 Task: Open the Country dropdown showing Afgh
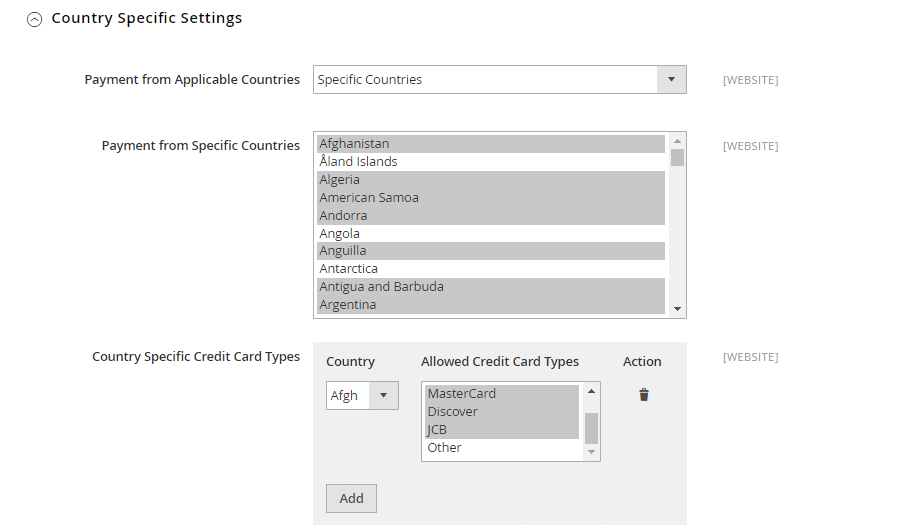(x=362, y=396)
